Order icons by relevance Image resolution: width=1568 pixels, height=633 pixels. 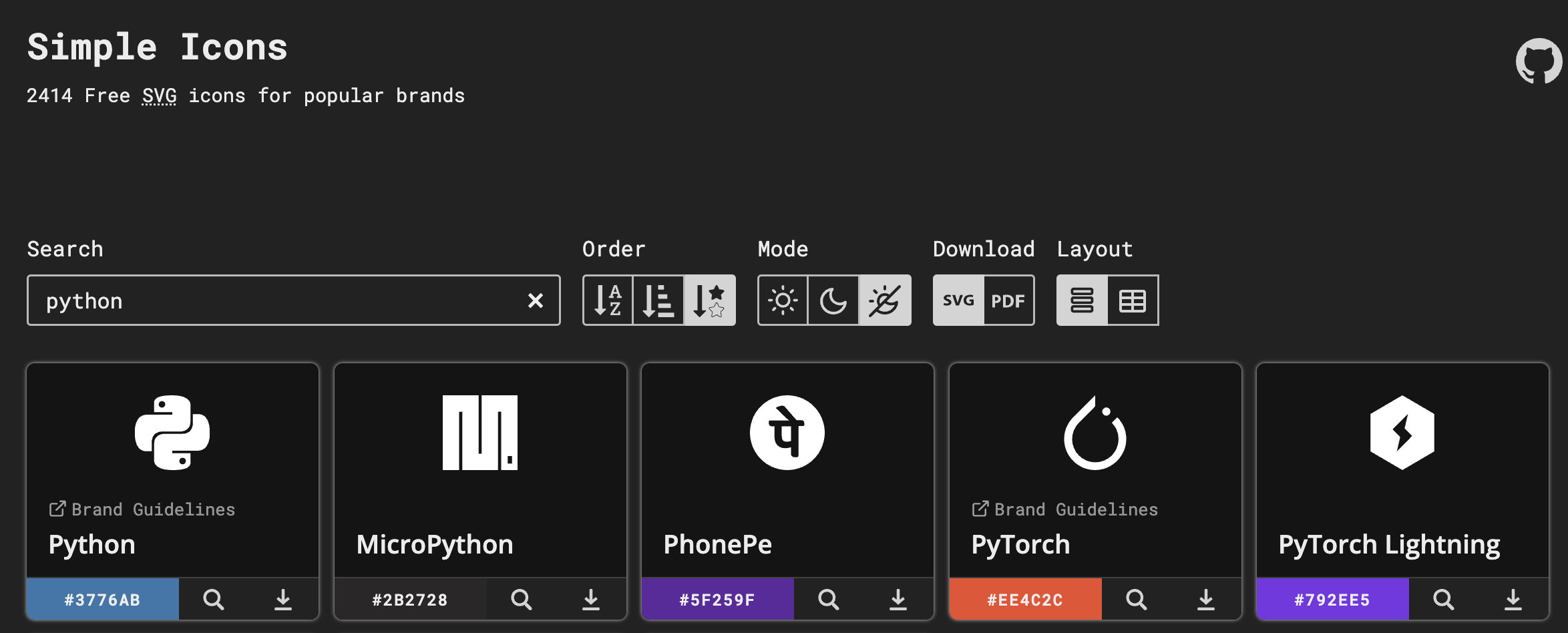[709, 300]
